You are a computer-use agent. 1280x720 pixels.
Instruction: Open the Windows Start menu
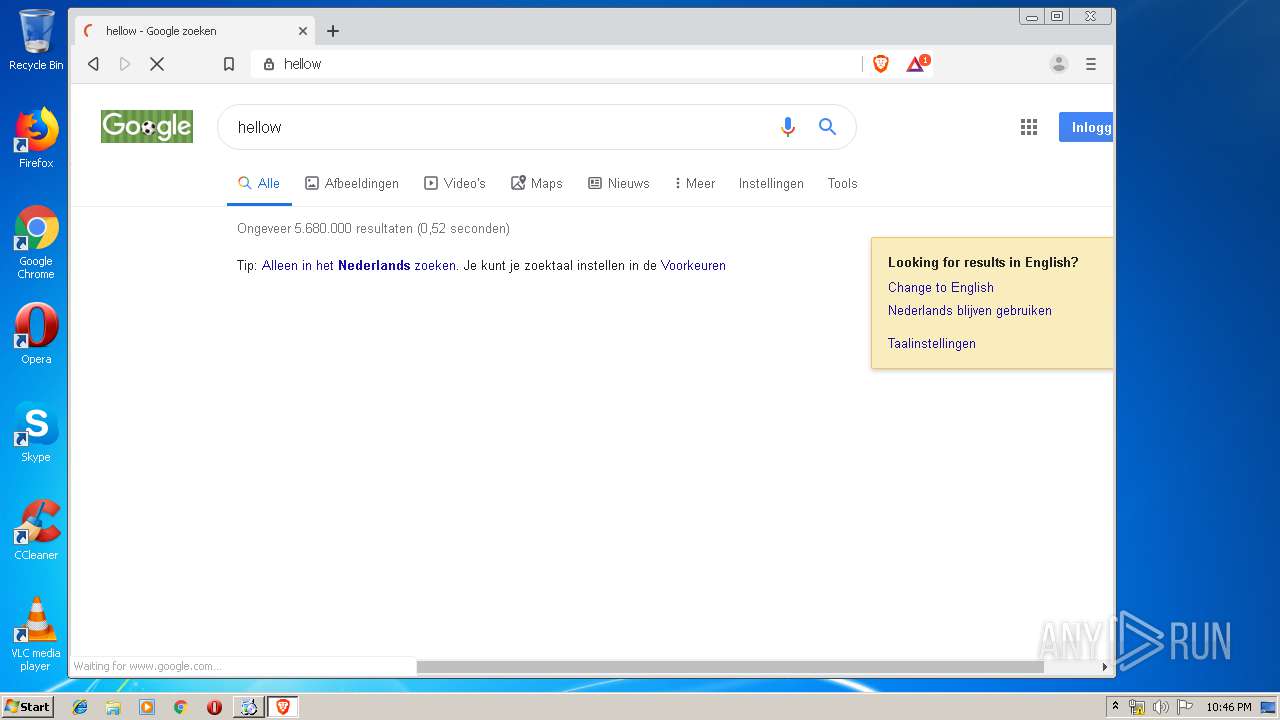click(27, 707)
